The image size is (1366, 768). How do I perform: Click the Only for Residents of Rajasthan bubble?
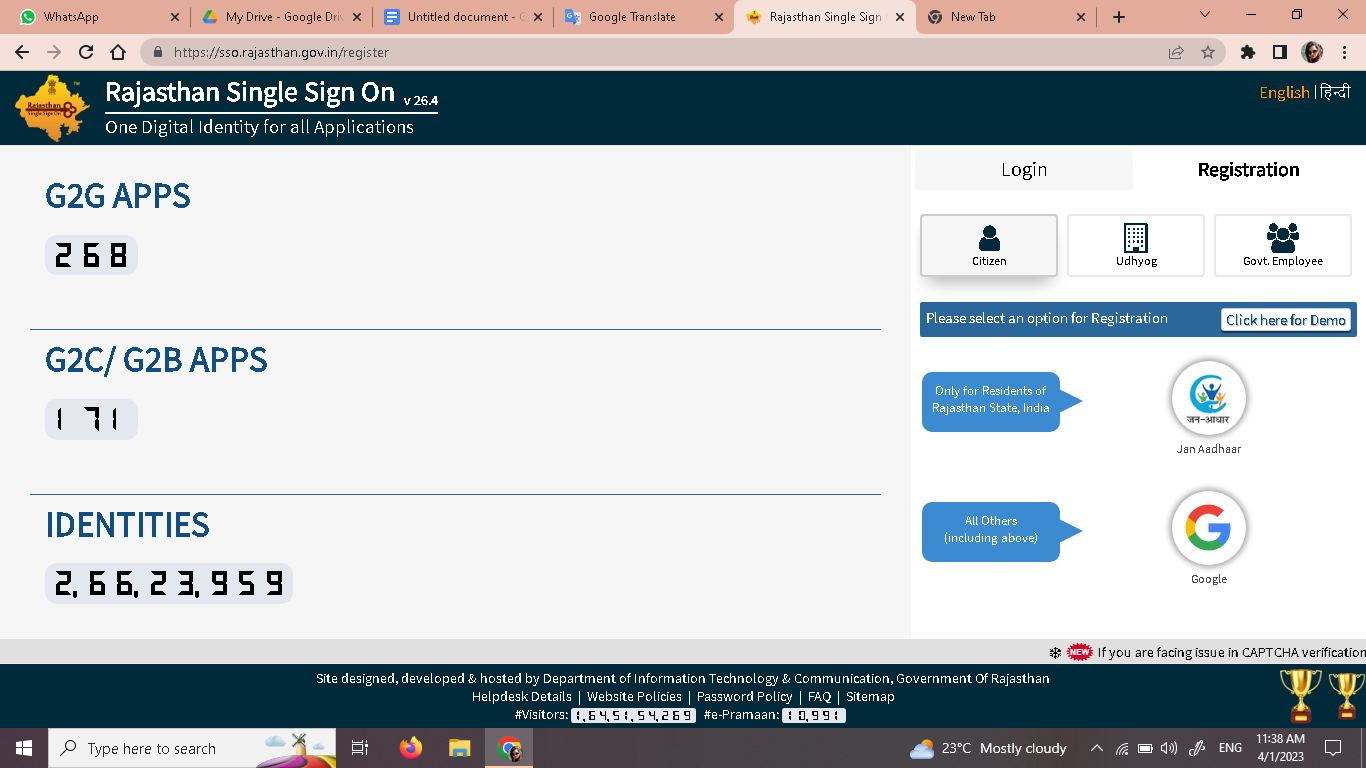click(x=991, y=401)
